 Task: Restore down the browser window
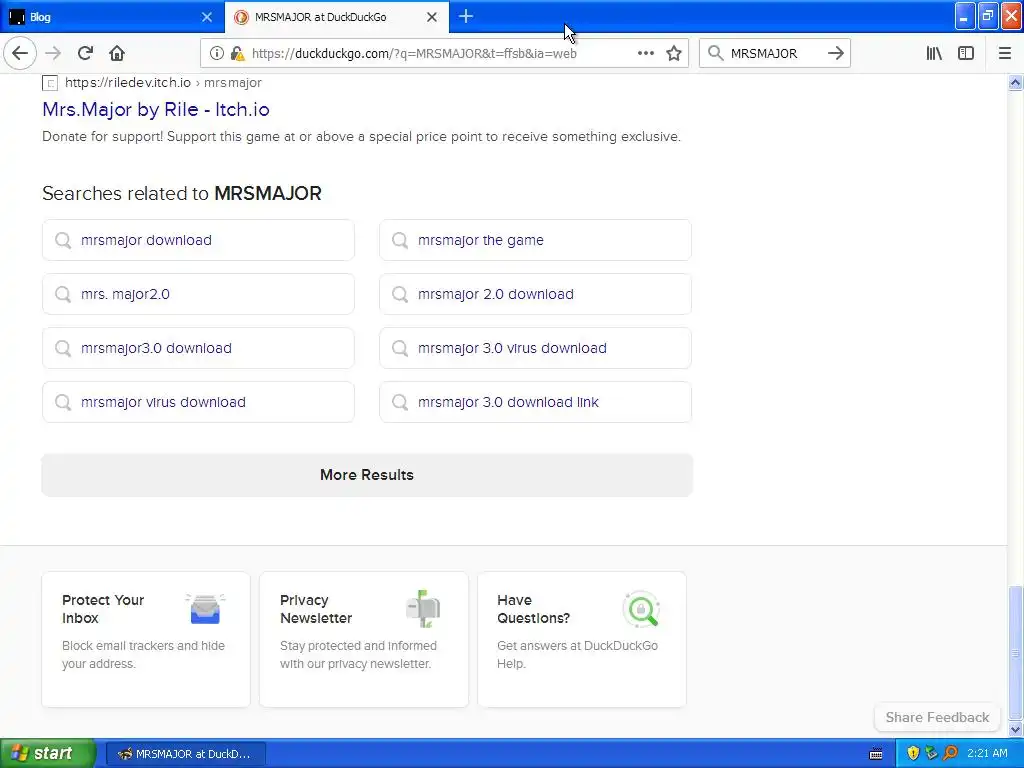coord(988,16)
